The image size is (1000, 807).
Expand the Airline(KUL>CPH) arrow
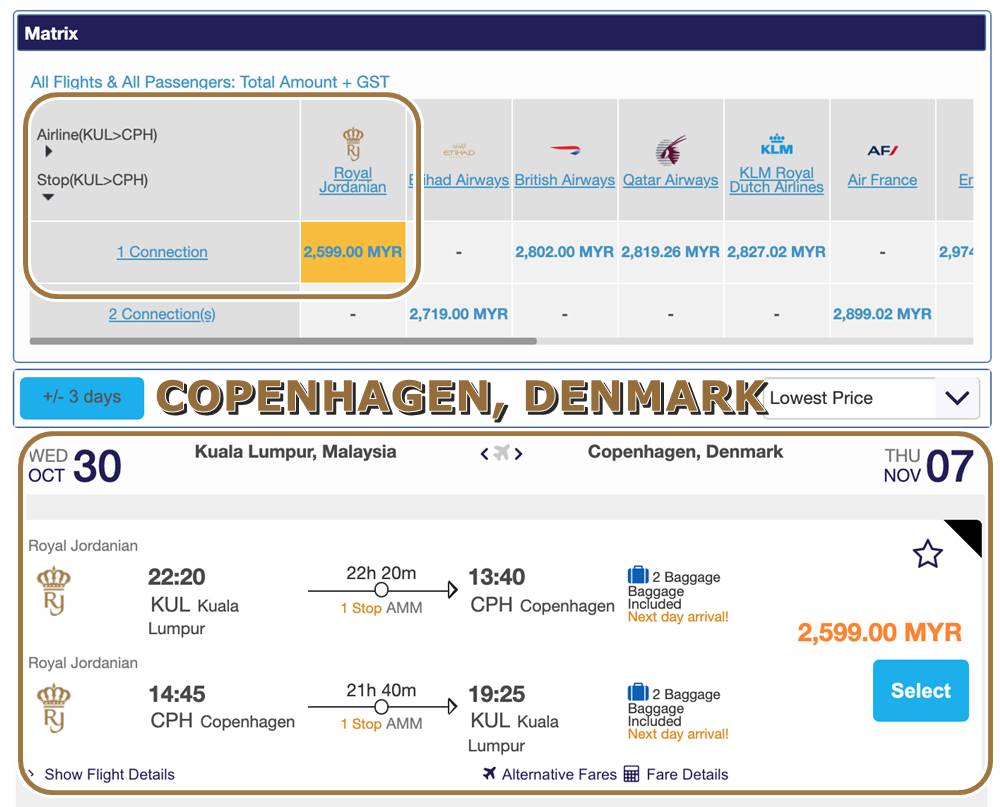coord(48,152)
